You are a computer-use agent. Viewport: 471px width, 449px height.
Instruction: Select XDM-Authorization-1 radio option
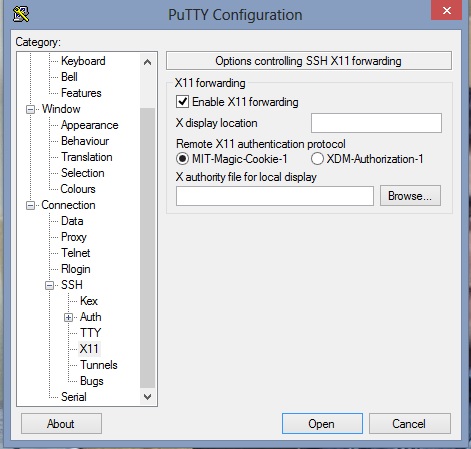click(317, 159)
